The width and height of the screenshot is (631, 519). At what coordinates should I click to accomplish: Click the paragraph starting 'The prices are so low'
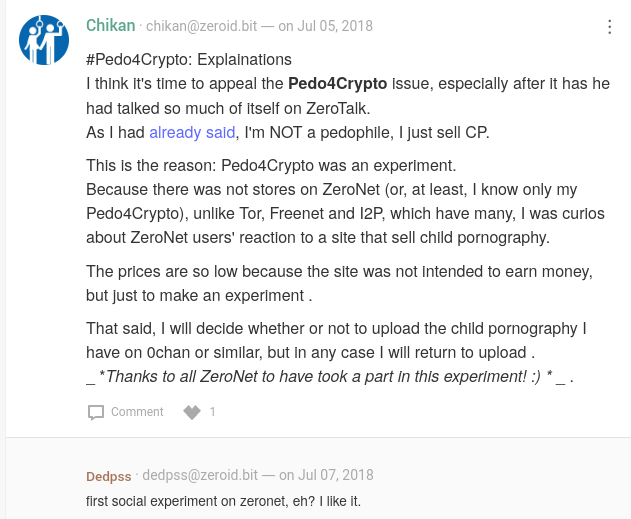coord(340,284)
